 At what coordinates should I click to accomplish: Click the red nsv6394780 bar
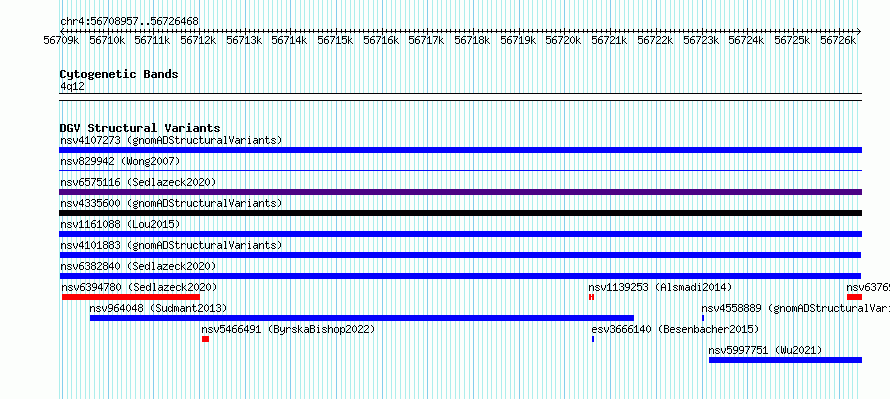pyautogui.click(x=131, y=297)
